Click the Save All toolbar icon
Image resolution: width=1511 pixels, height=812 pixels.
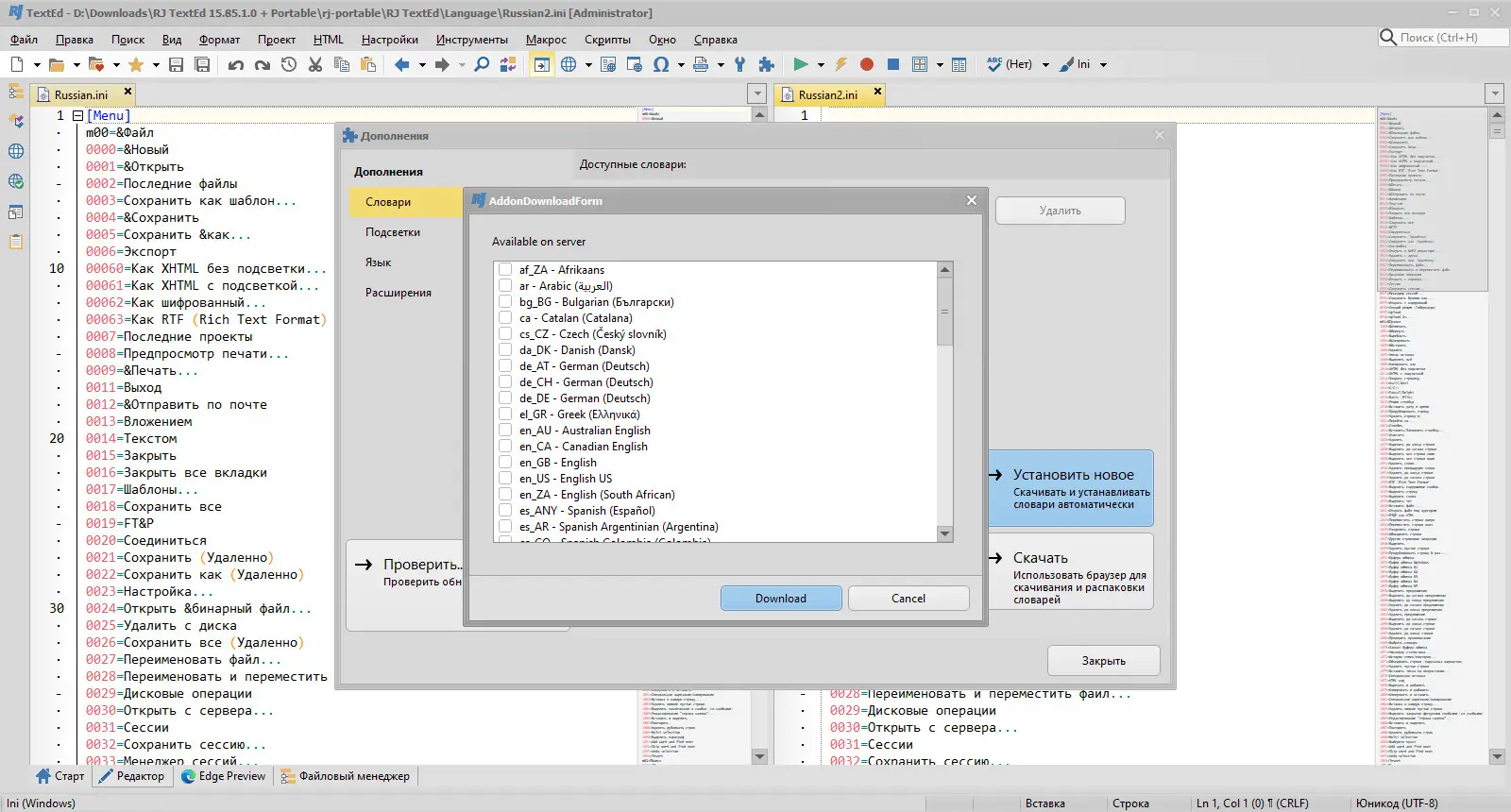click(202, 64)
